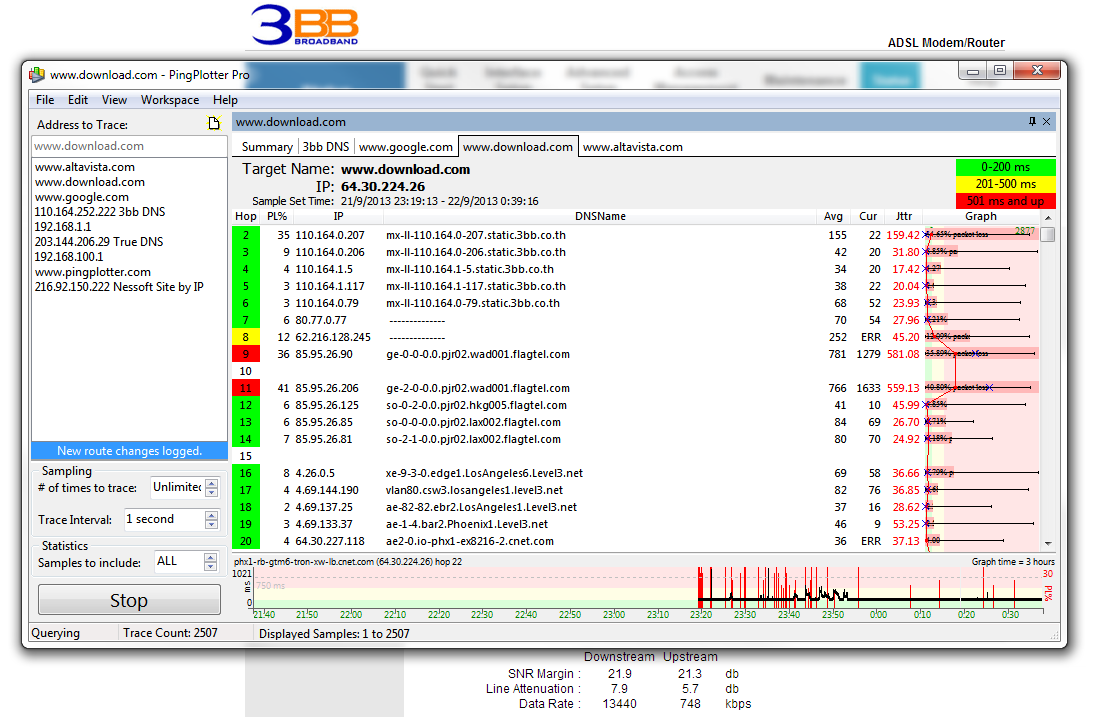Click the green 0-200 ms legend swatch
This screenshot has height=717, width=1099.
click(1006, 167)
